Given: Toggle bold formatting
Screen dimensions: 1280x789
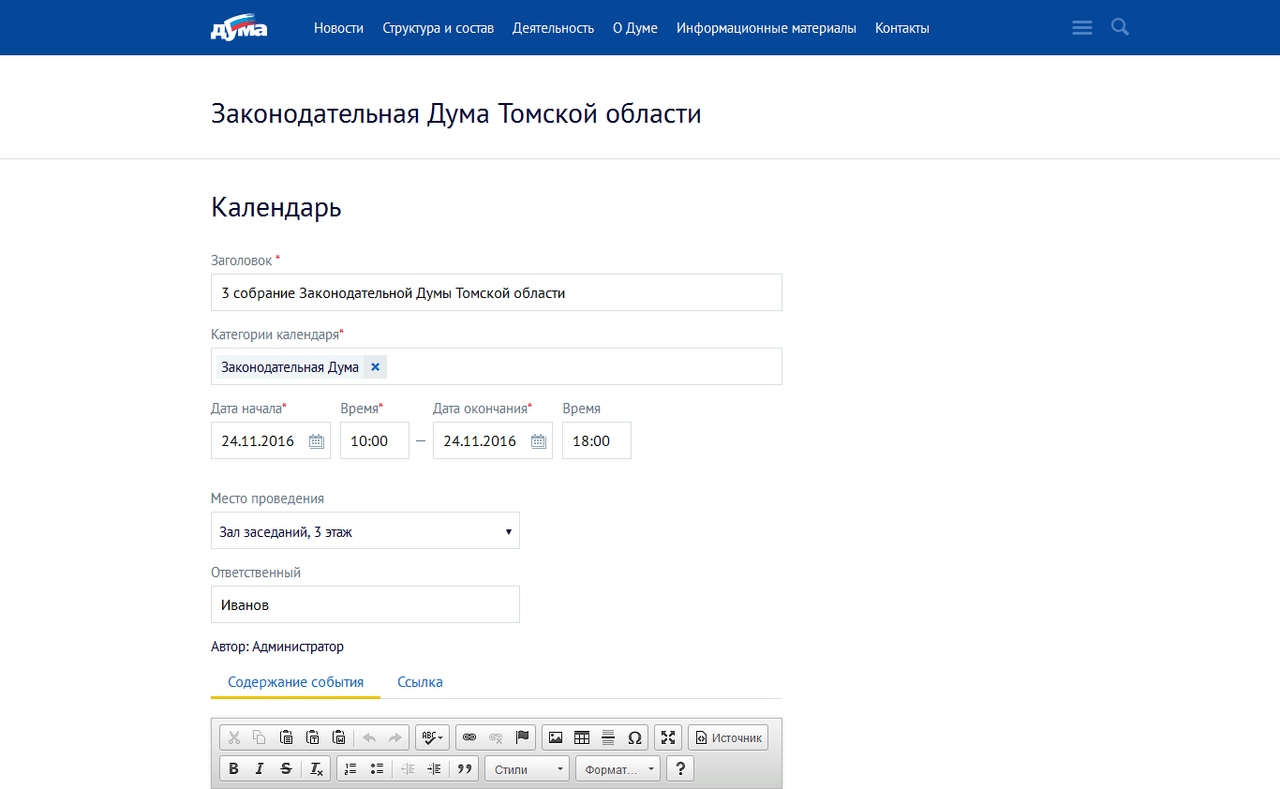Looking at the screenshot, I should tap(234, 769).
